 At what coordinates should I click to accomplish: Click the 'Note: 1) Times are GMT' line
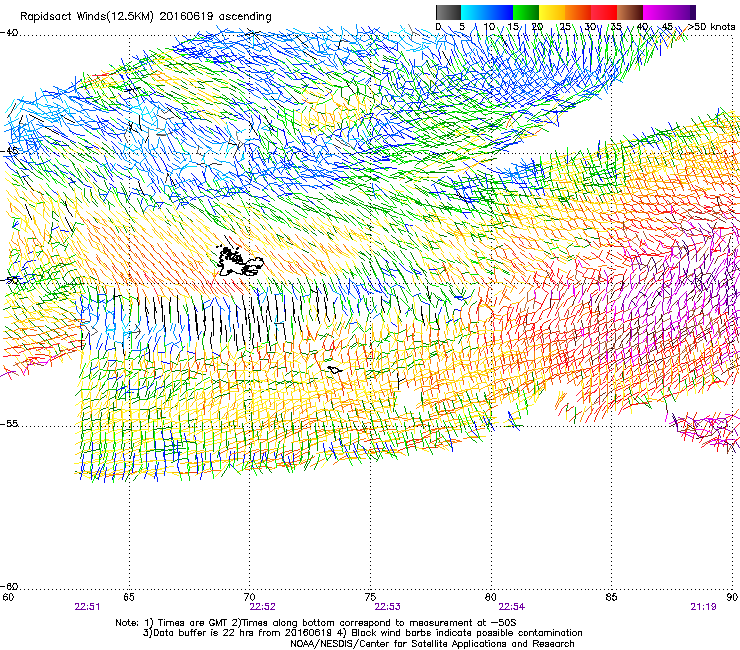tap(316, 623)
